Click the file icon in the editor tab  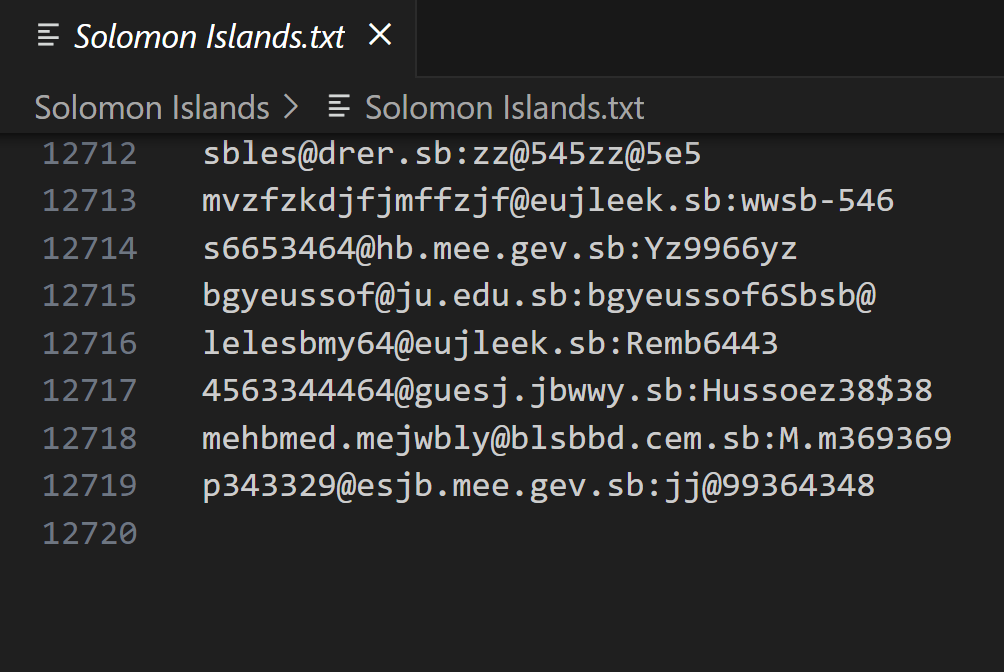coord(48,37)
